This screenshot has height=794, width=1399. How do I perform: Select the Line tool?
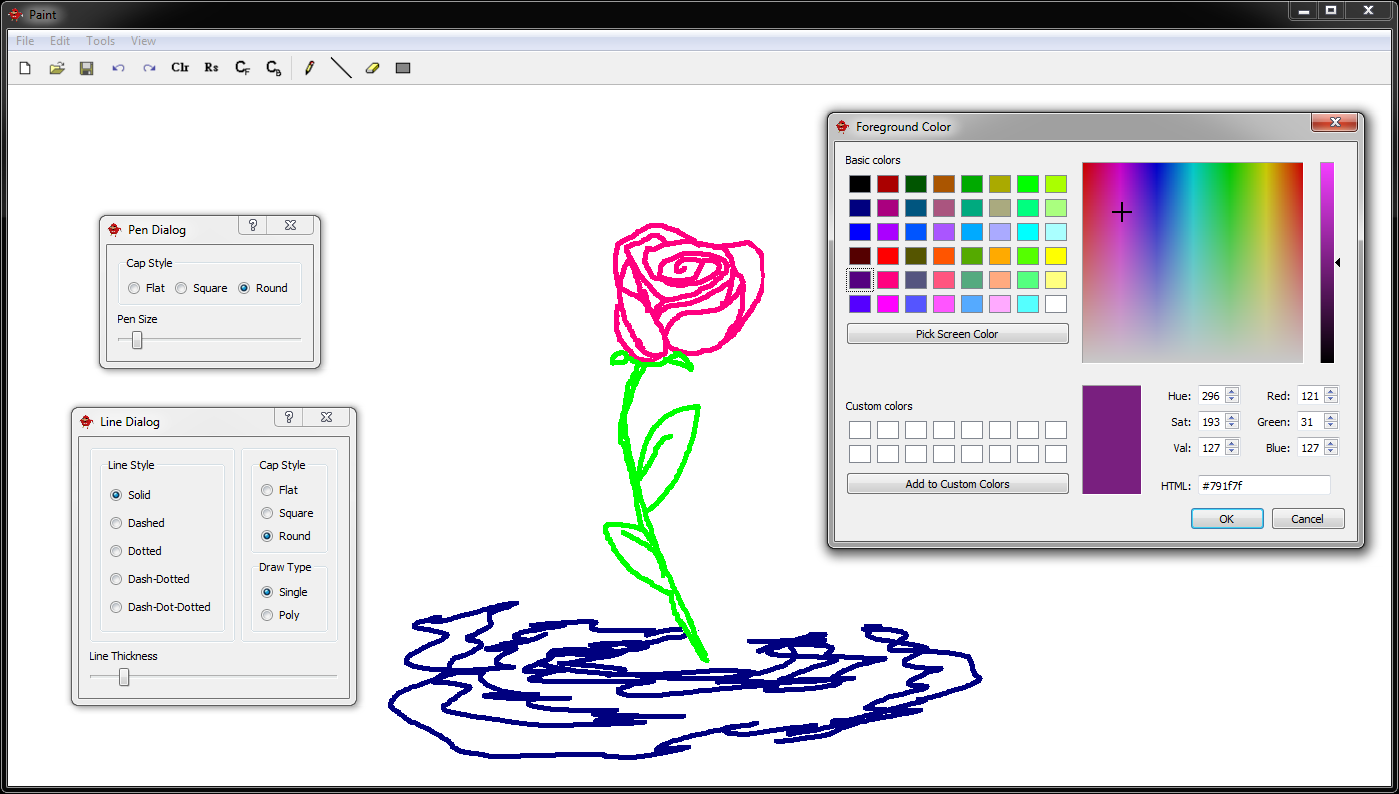tap(341, 67)
